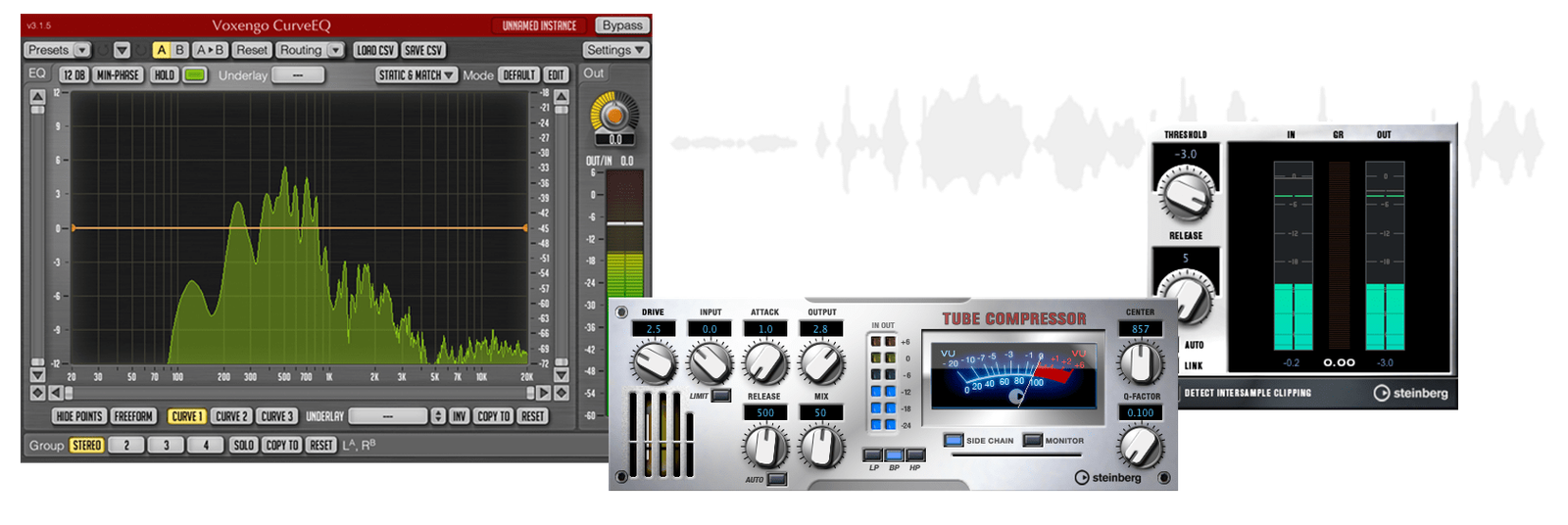This screenshot has width=1568, height=525.
Task: Click the UNNAMED INSTANCE name field
Action: click(539, 25)
